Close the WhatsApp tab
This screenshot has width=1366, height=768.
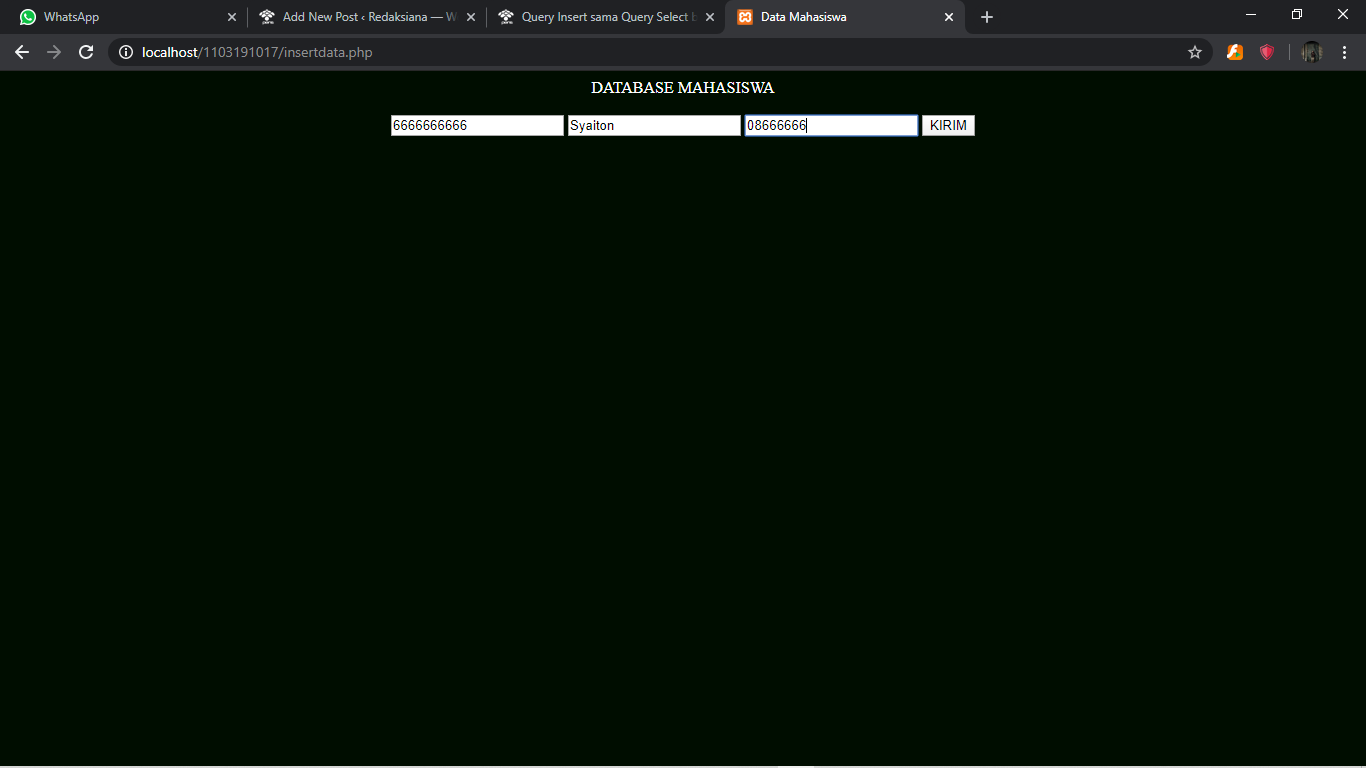point(232,17)
